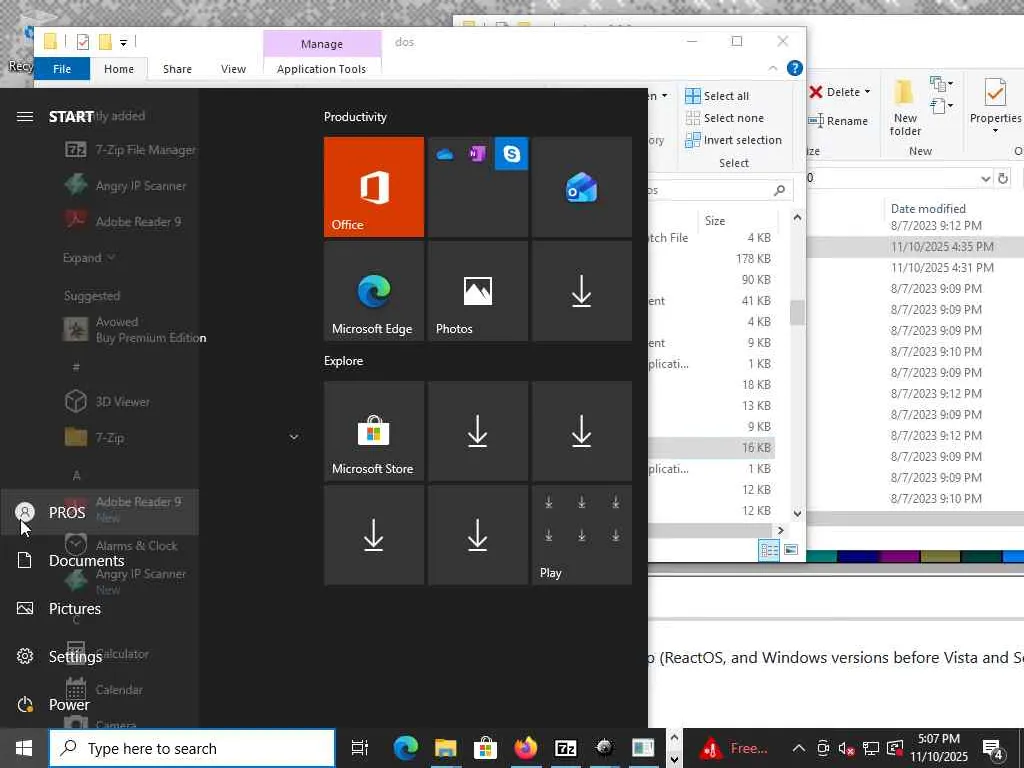Viewport: 1024px width, 768px height.
Task: Click the Explorer help question mark icon
Action: point(795,68)
